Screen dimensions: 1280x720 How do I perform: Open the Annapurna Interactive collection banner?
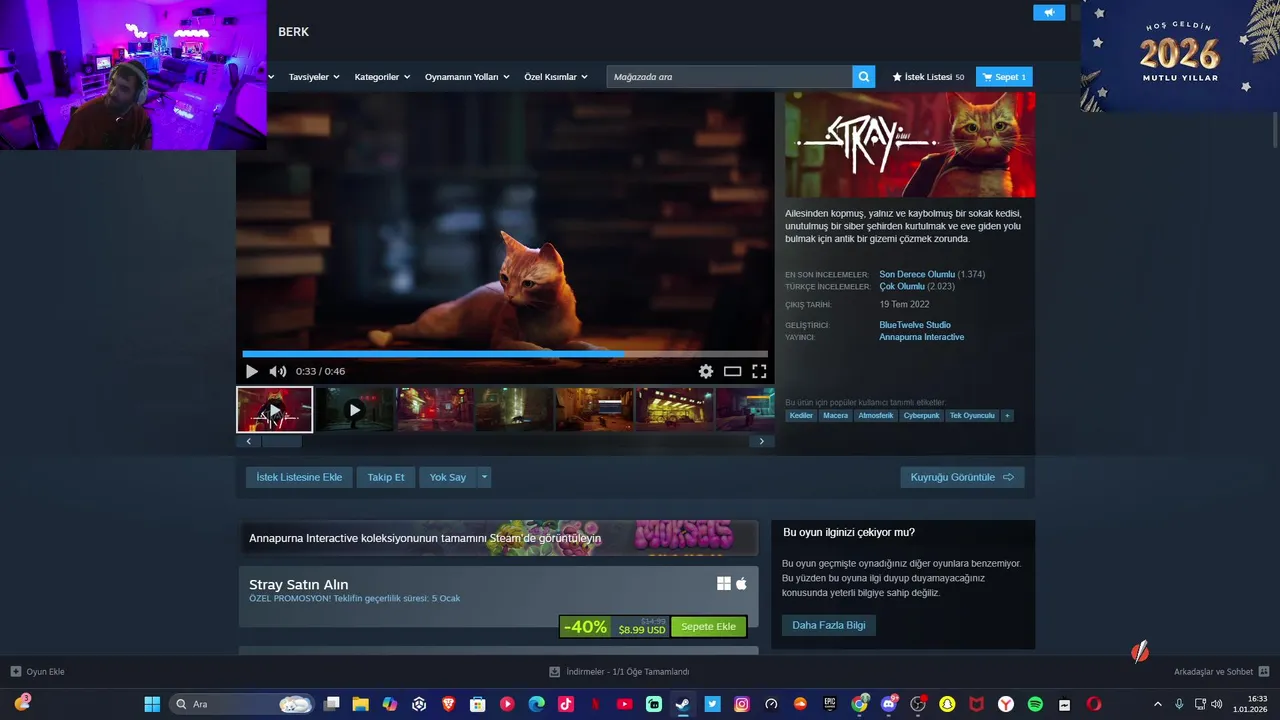point(498,538)
